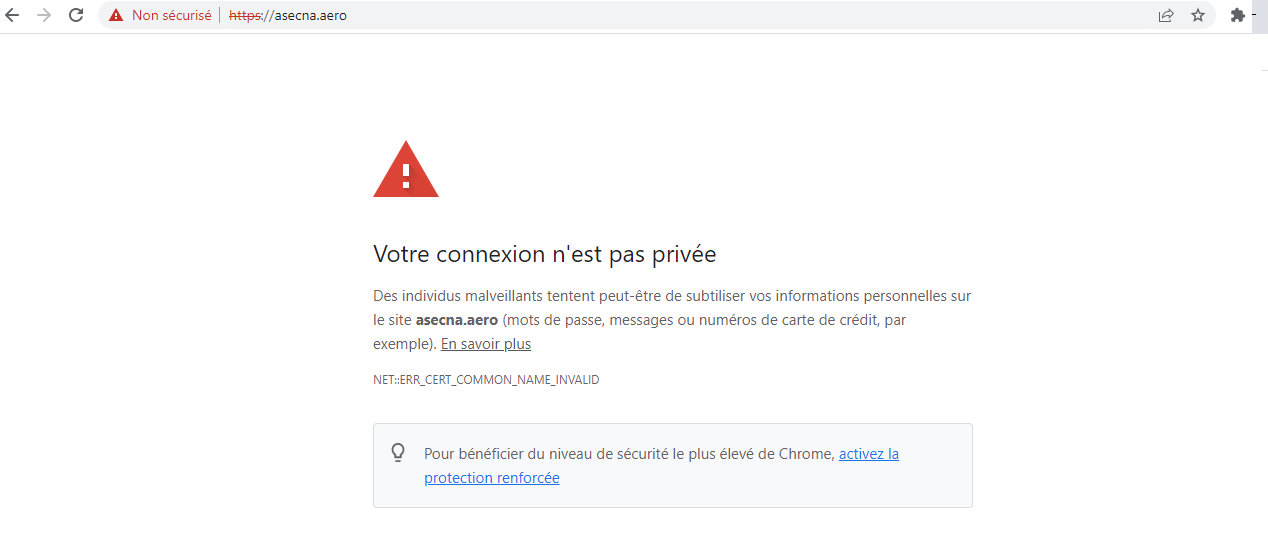Image resolution: width=1268 pixels, height=558 pixels.
Task: Click the NET::ERR_CERT_COMMON_NAME_INVALID error code
Action: click(486, 380)
